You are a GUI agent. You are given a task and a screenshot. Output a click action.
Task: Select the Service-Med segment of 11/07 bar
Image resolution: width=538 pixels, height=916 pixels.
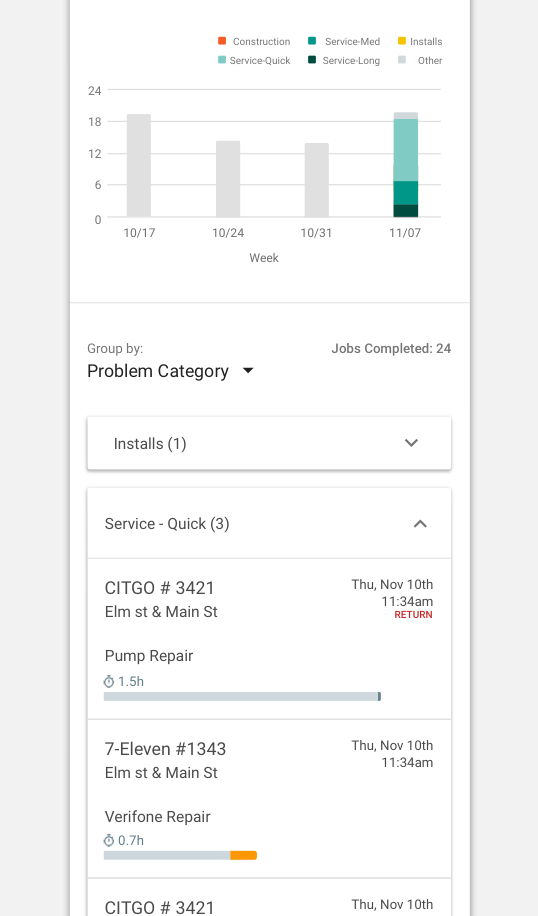(405, 193)
